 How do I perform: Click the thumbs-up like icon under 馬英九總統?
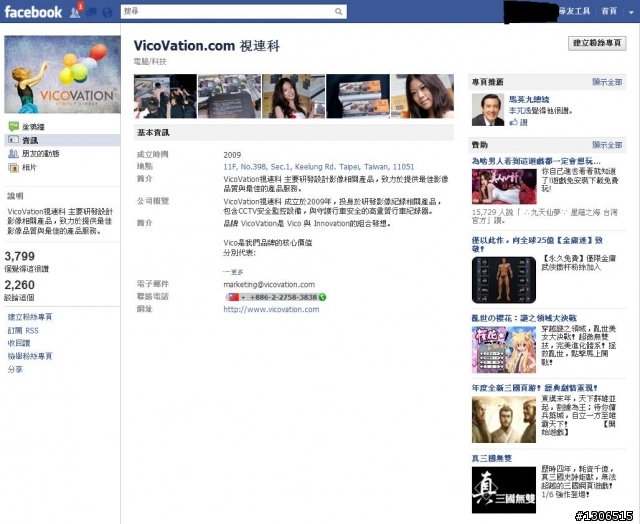click(x=513, y=122)
